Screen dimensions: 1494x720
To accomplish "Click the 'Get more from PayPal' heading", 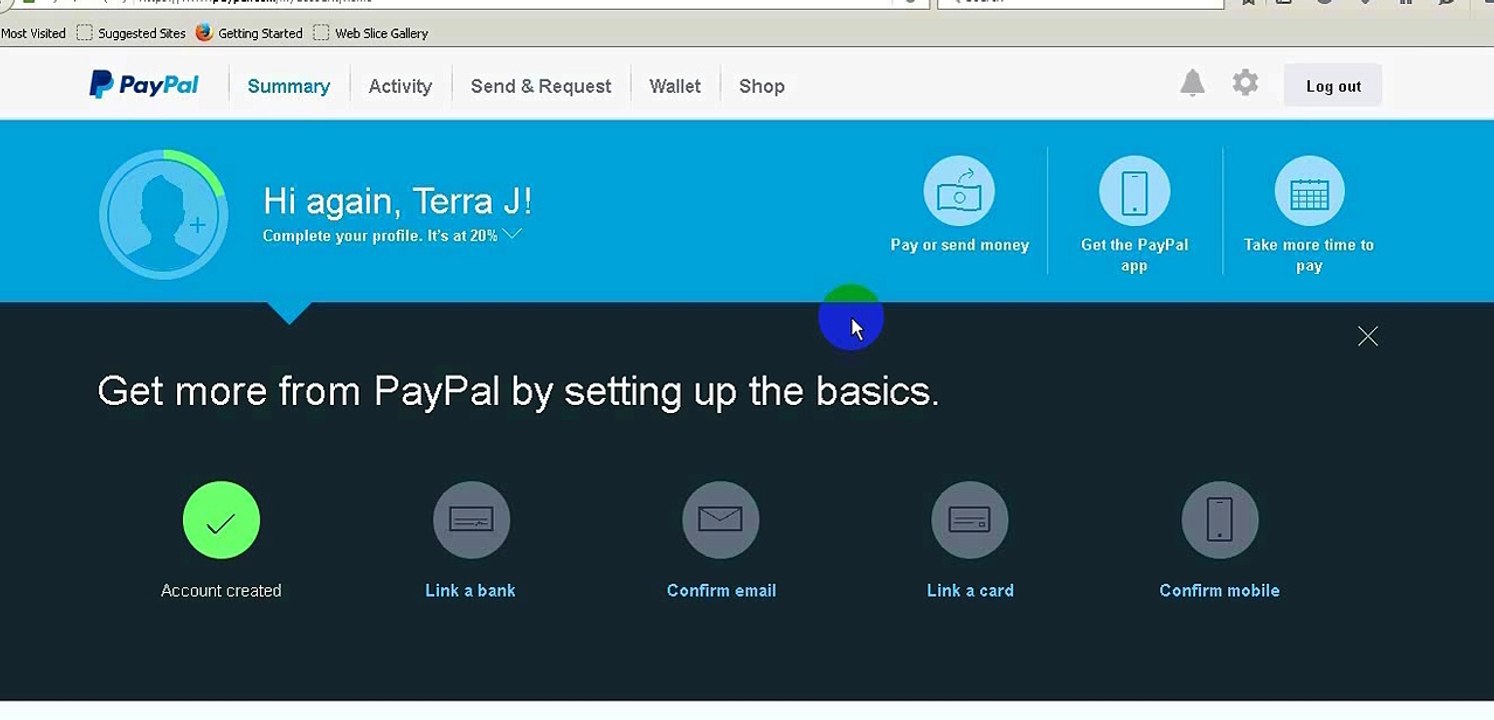I will click(x=518, y=391).
